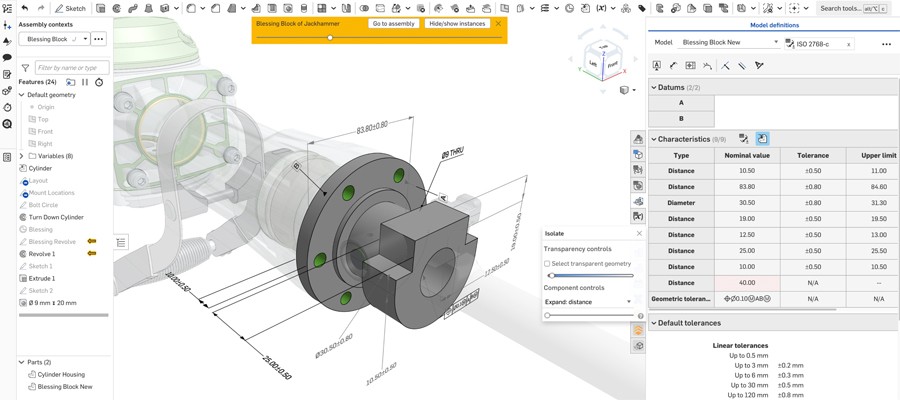Click the first annotation tool icon under Model

click(x=657, y=65)
